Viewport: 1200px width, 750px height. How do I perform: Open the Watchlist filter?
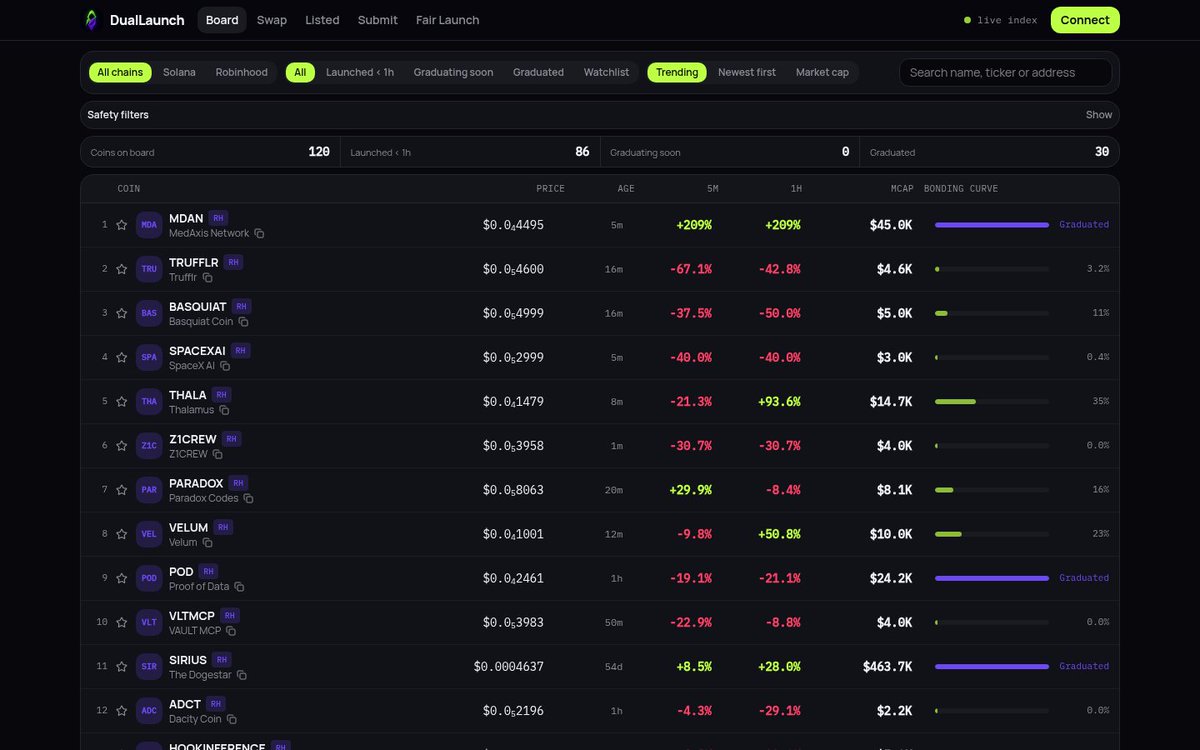coord(607,72)
